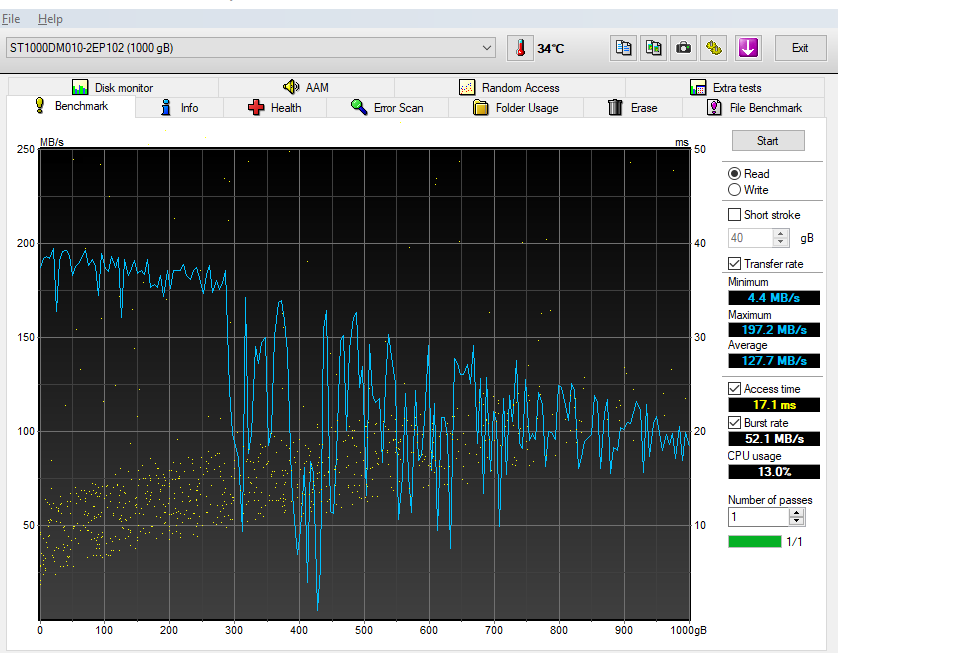960x653 pixels.
Task: Enable the Short stroke checkbox
Action: [735, 215]
